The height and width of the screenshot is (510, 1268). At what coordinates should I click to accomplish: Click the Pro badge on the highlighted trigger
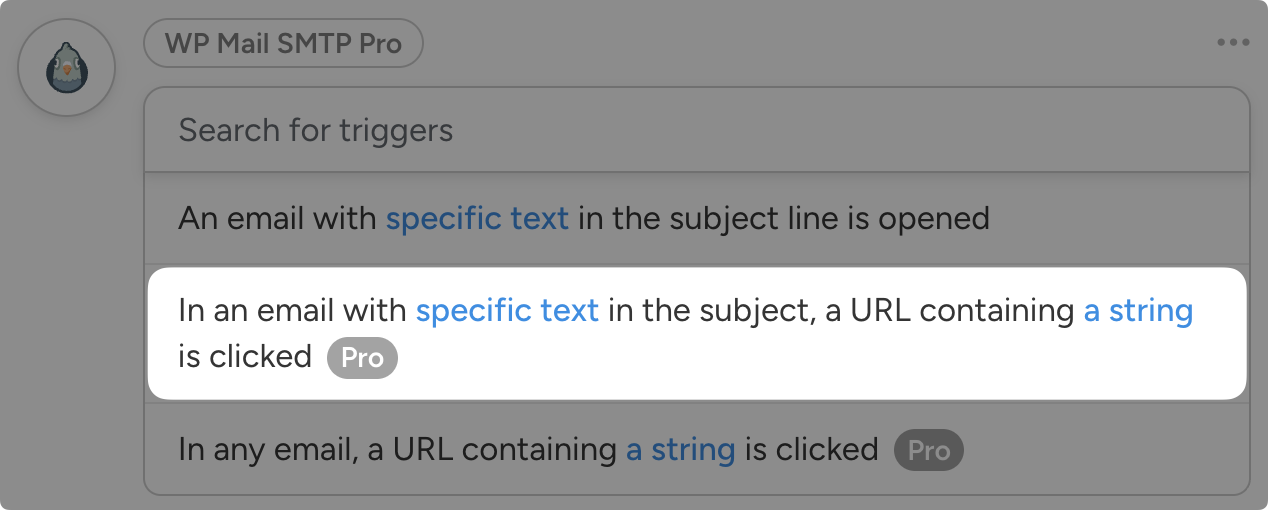[362, 359]
